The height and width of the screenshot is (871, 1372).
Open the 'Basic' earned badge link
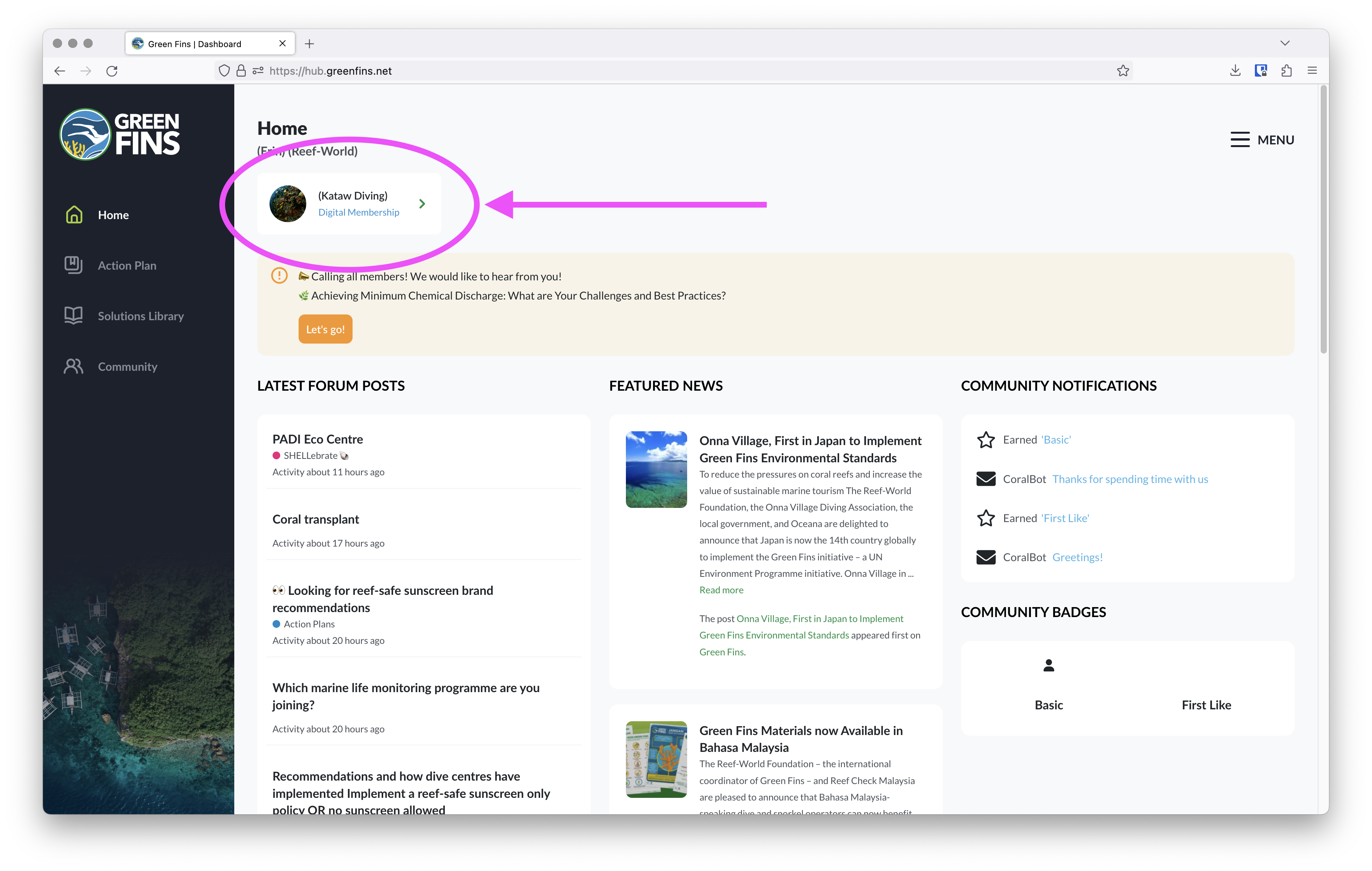(x=1056, y=439)
